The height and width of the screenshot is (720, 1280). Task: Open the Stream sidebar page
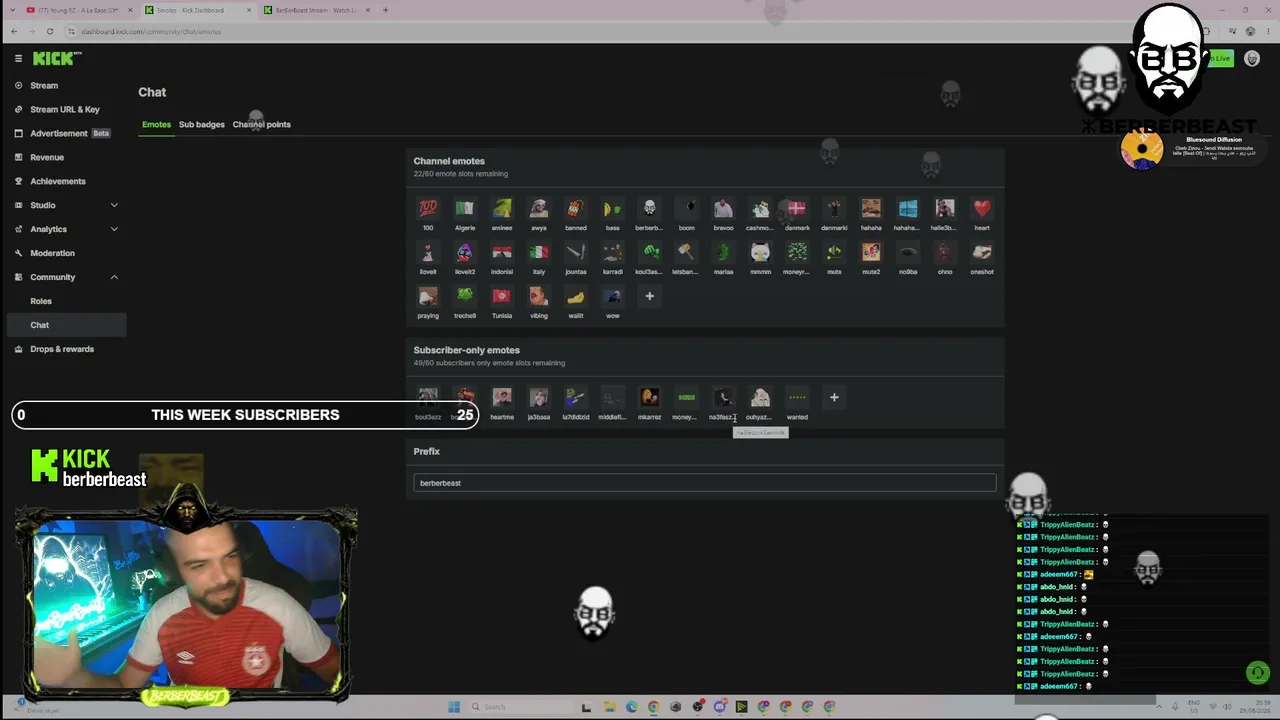coord(44,86)
